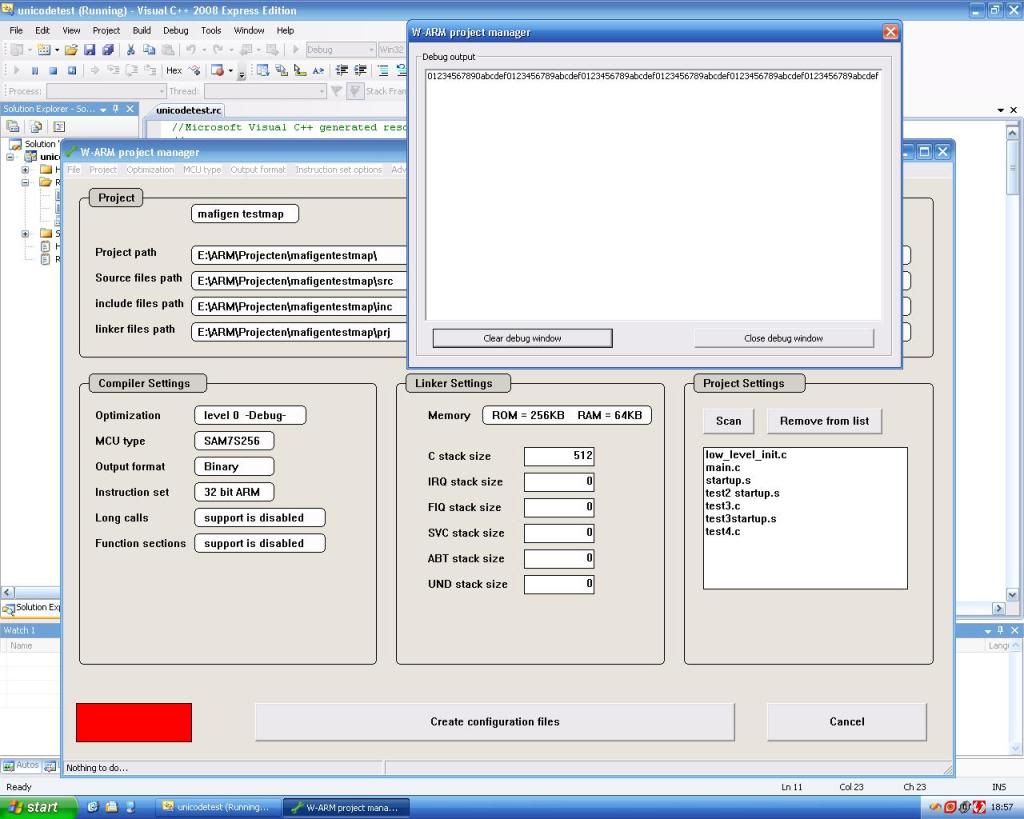The height and width of the screenshot is (819, 1024).
Task: Click the Restart debugging icon
Action: tap(72, 71)
